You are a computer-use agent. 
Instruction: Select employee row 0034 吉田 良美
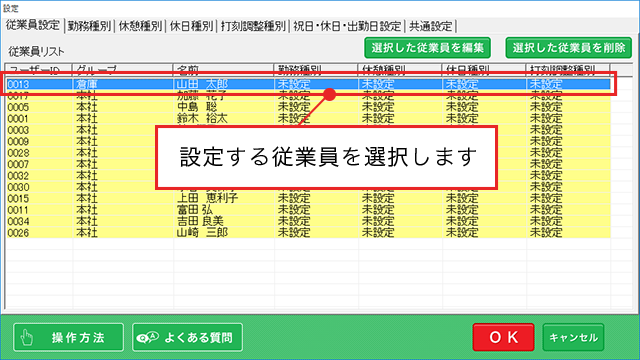[x=309, y=221]
